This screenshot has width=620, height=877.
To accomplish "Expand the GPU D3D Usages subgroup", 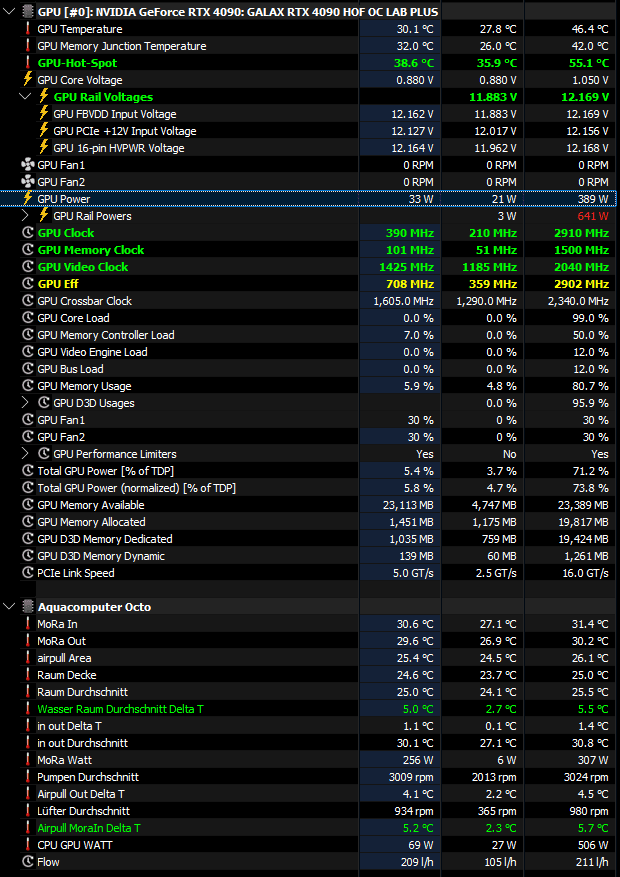I will [x=25, y=403].
